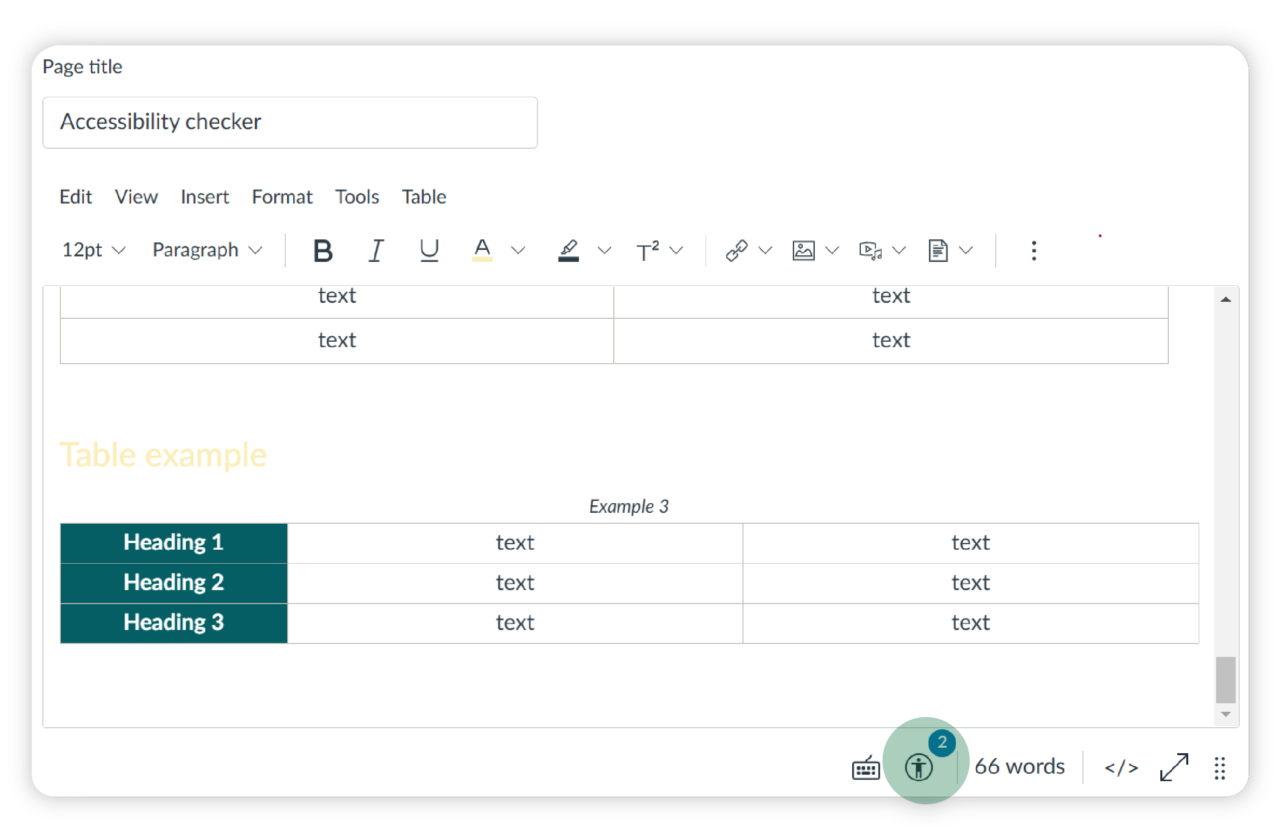Insert a link with the chain icon
Image resolution: width=1280 pixels, height=836 pixels.
click(x=737, y=250)
